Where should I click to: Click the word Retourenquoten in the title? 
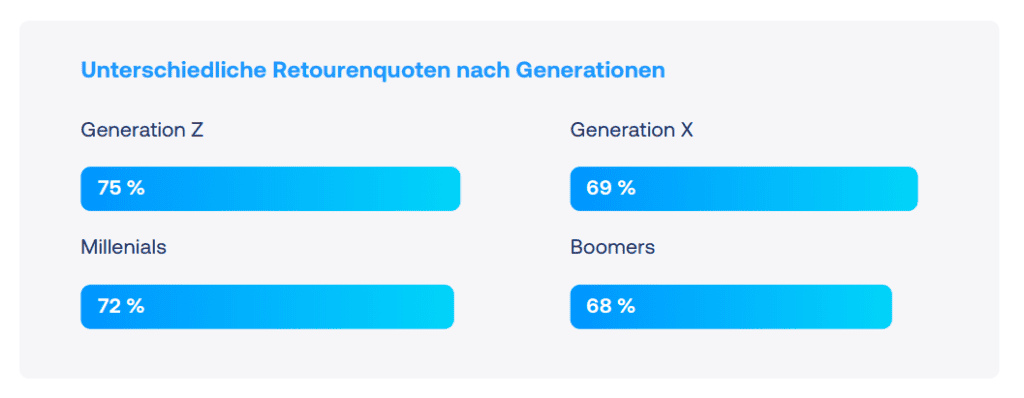pos(362,71)
